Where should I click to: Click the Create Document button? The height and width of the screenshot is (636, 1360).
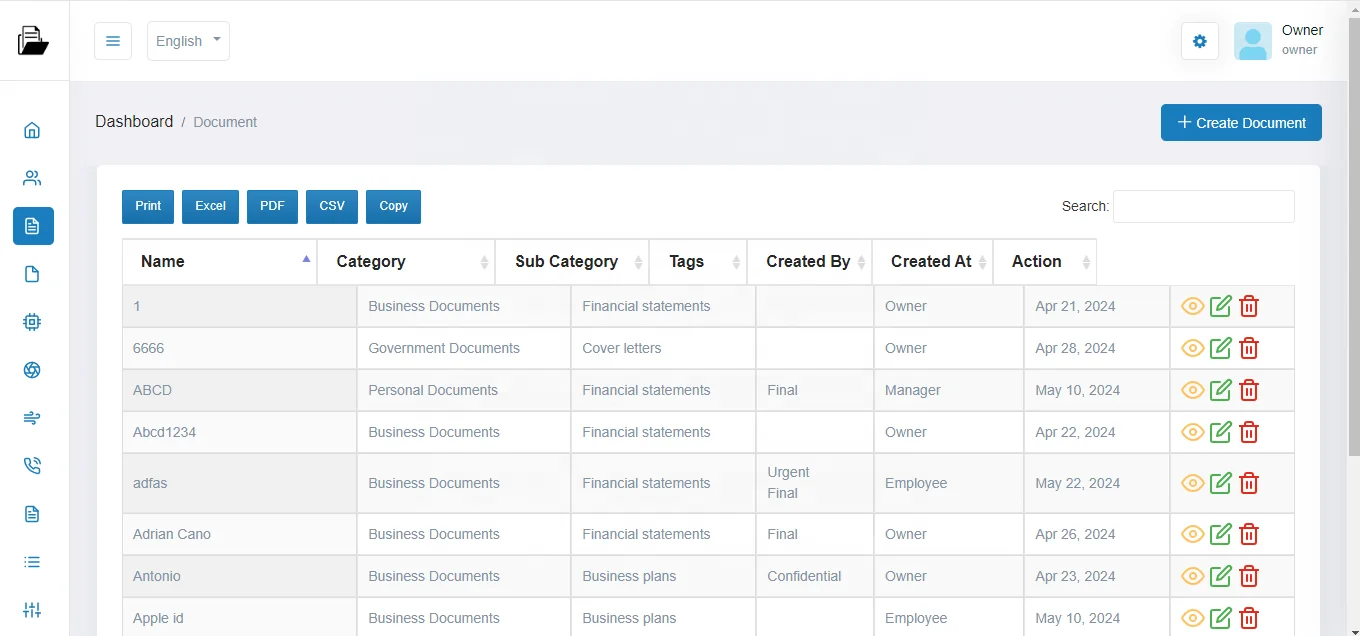point(1240,122)
